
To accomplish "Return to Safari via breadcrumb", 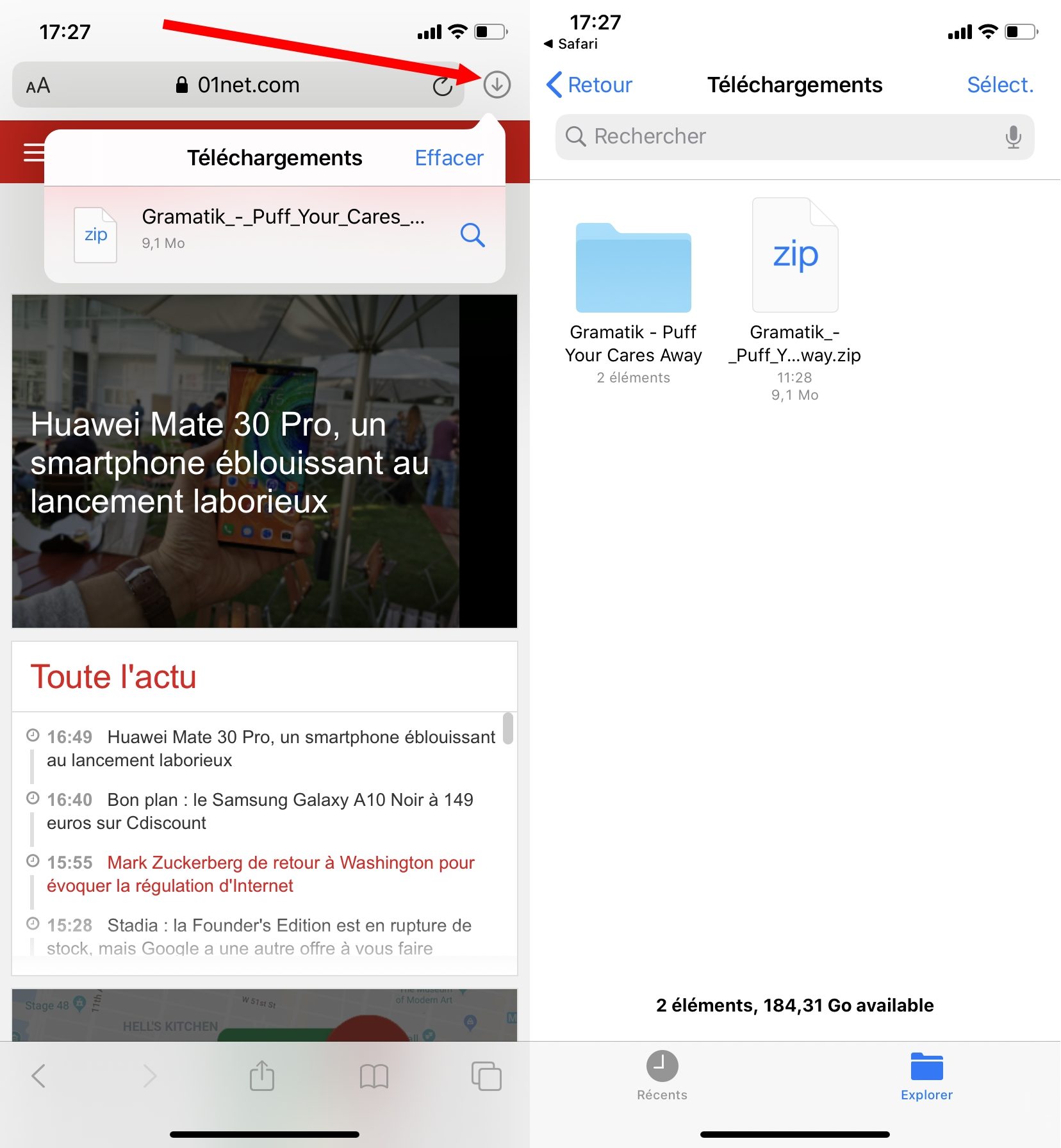I will [x=570, y=44].
